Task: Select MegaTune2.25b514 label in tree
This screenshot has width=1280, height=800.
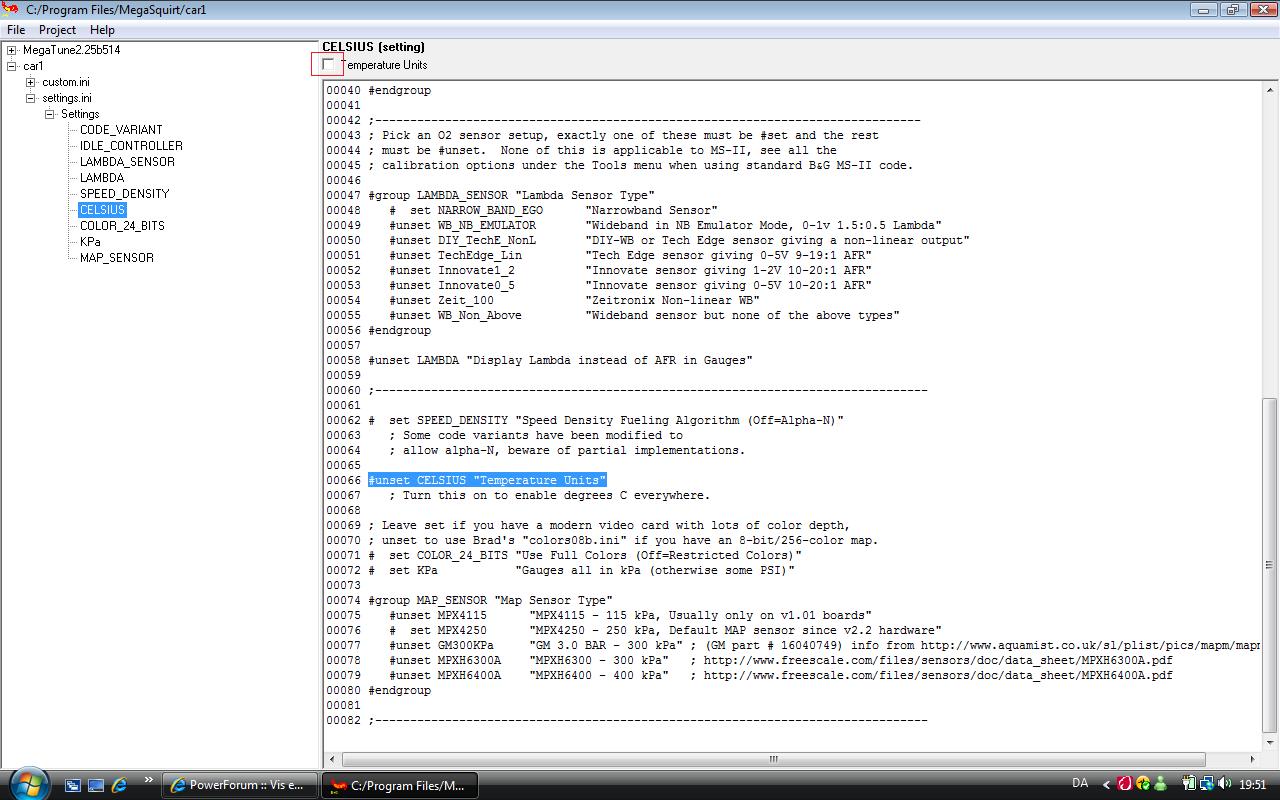Action: pyautogui.click(x=71, y=50)
